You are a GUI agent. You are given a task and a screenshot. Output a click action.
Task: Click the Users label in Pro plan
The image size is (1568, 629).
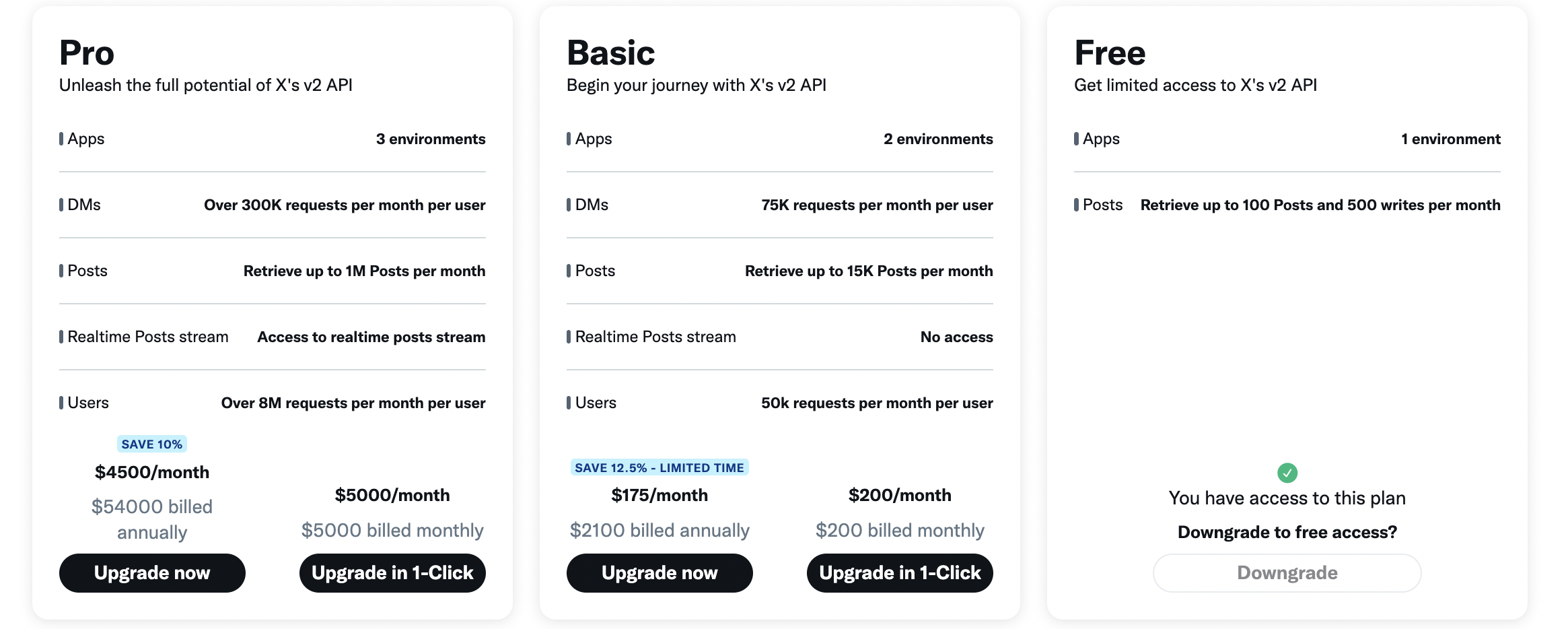pos(88,403)
